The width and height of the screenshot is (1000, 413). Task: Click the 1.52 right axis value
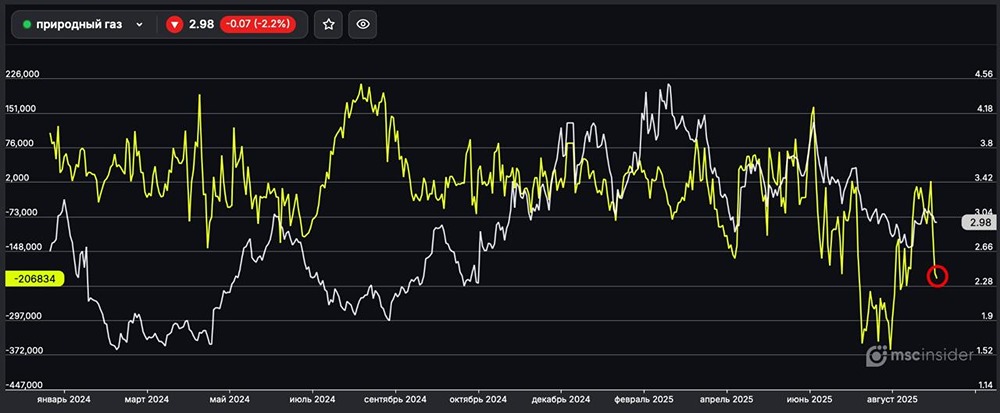(984, 351)
